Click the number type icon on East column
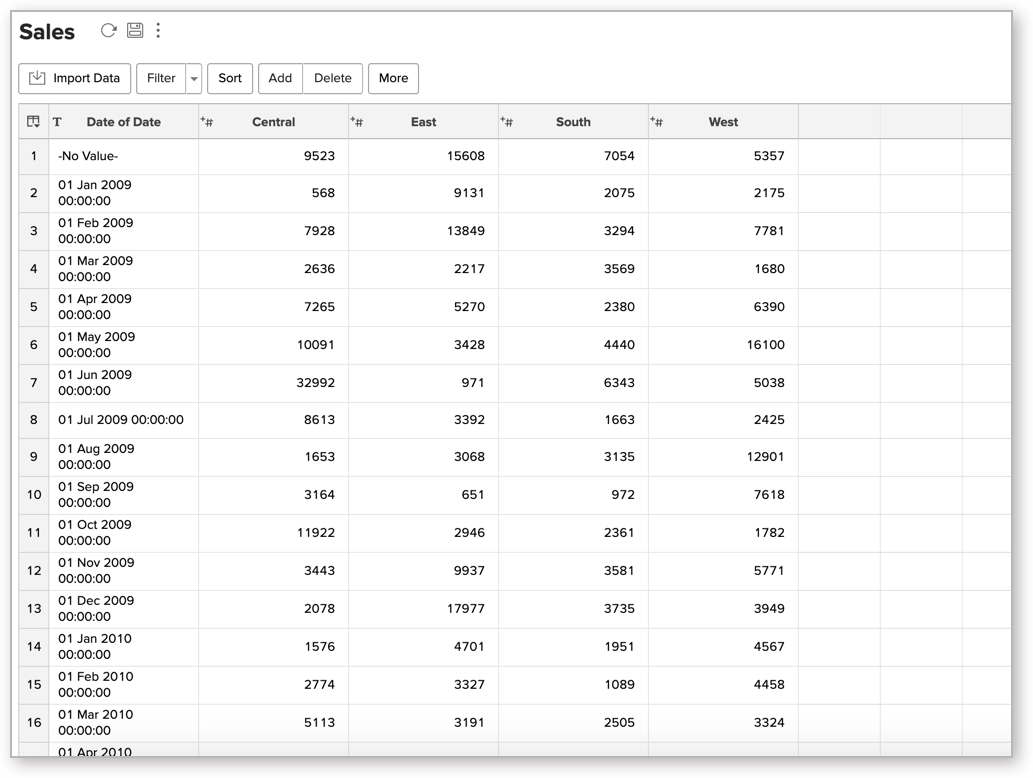 click(x=357, y=122)
